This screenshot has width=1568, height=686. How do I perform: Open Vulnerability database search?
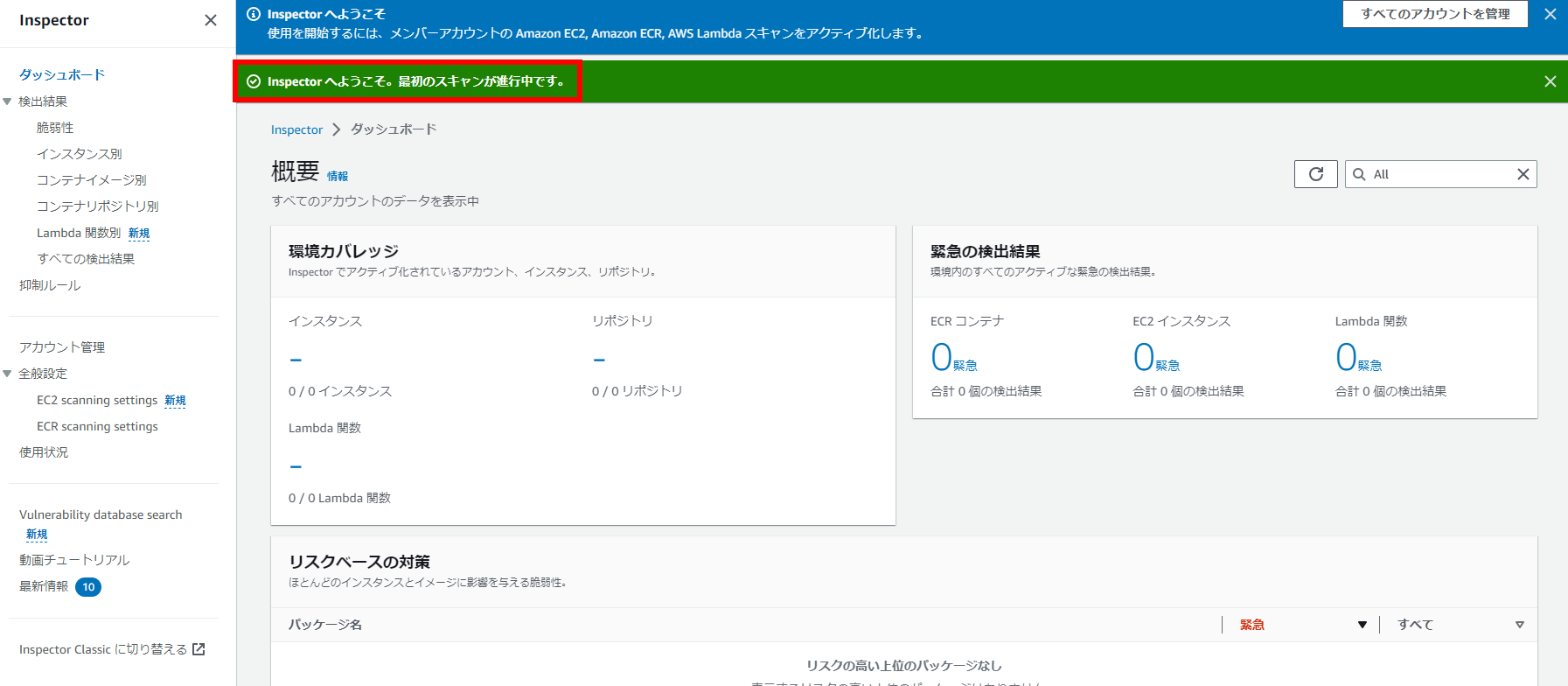point(101,514)
